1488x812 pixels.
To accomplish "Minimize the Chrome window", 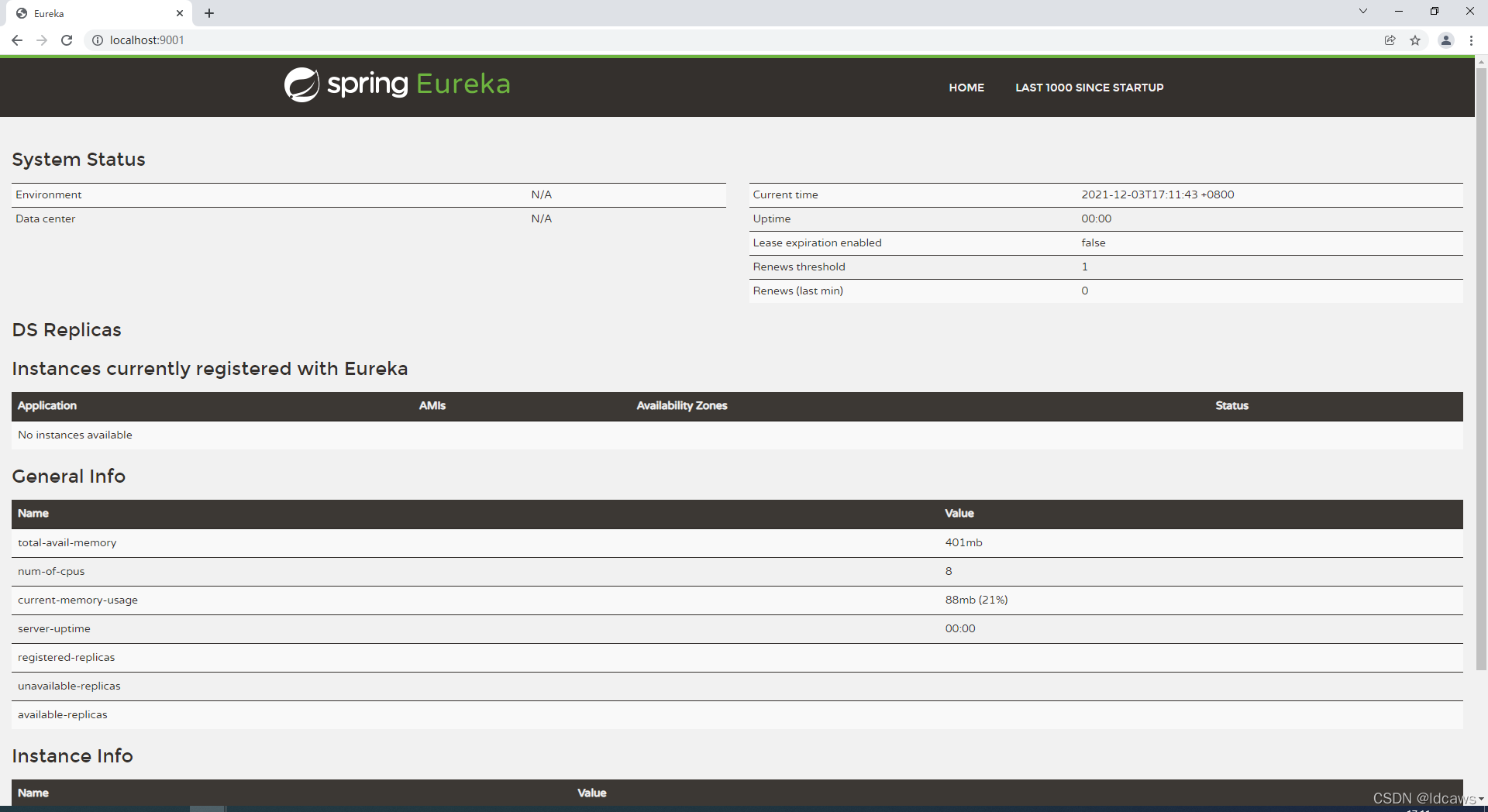I will [x=1399, y=11].
